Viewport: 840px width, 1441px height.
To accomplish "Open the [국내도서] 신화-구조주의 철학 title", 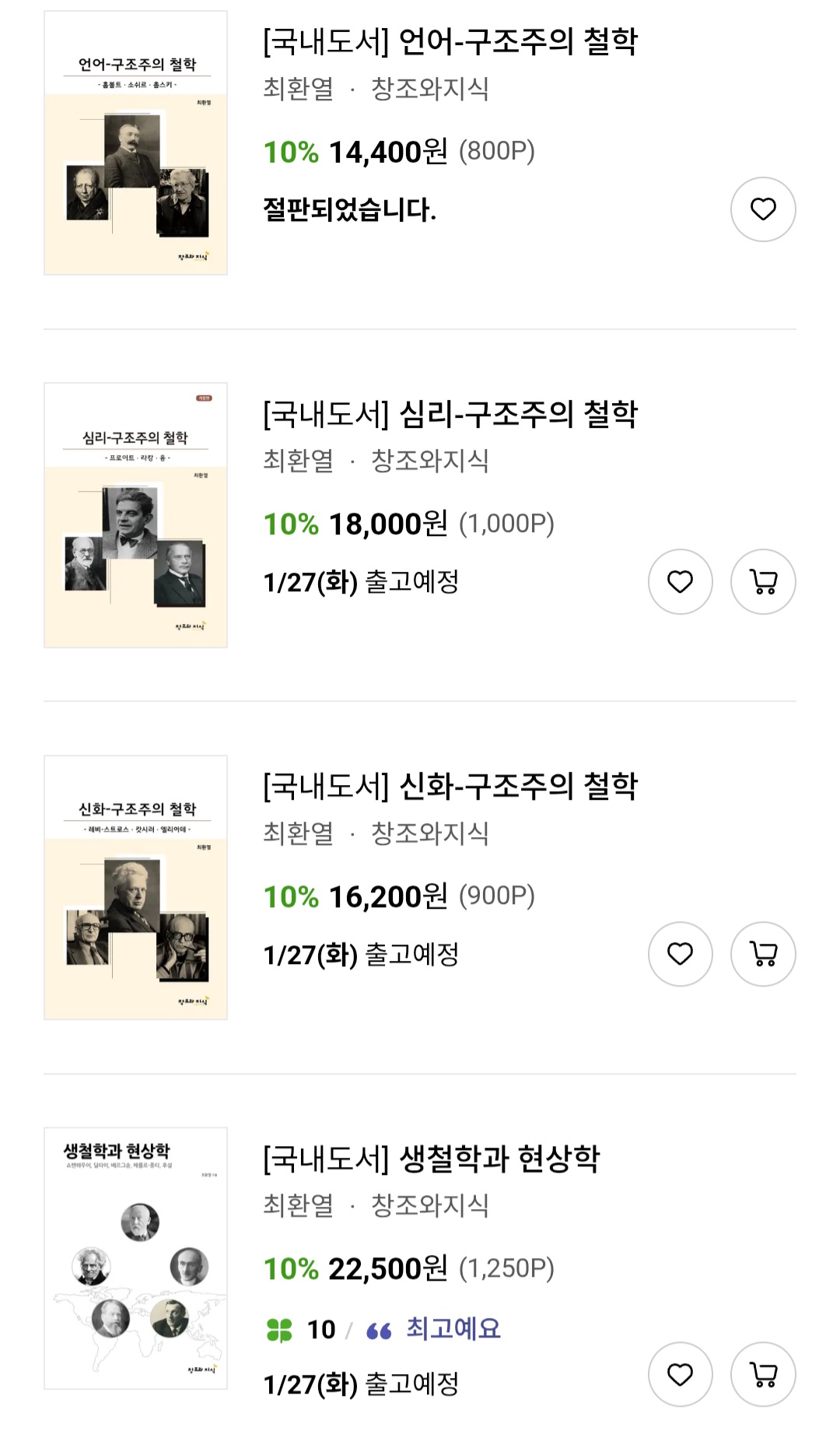I will (x=450, y=786).
